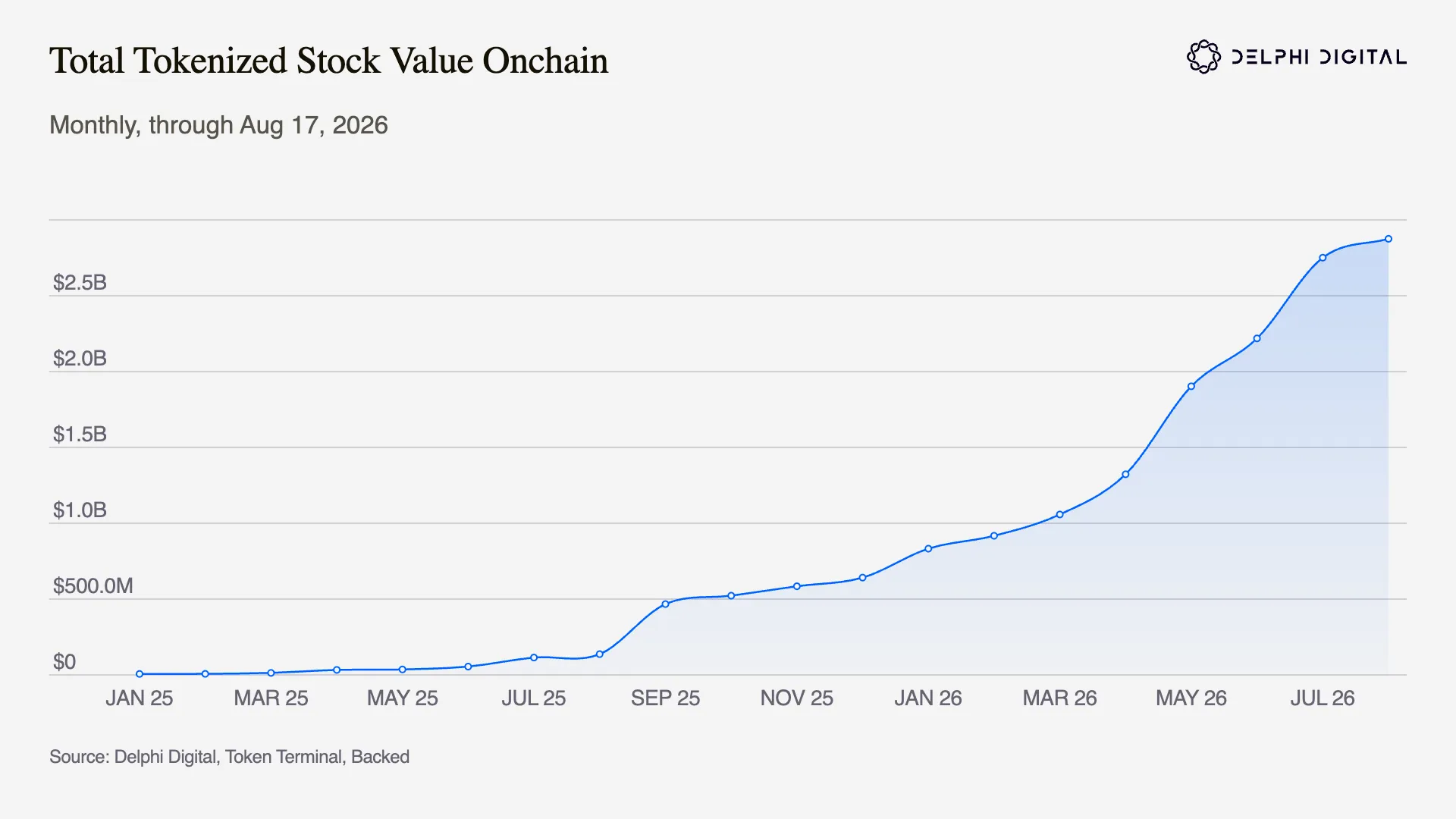Select the JUL 25 data point marker
The height and width of the screenshot is (819, 1456).
click(x=534, y=657)
